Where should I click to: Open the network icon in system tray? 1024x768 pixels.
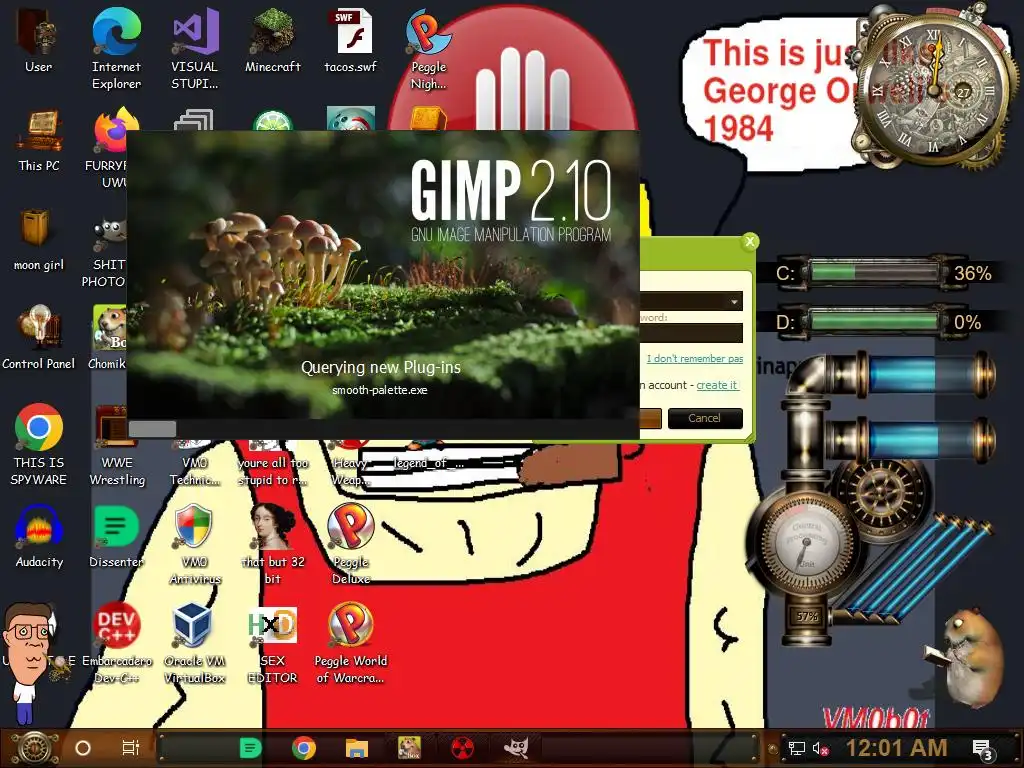(x=796, y=748)
